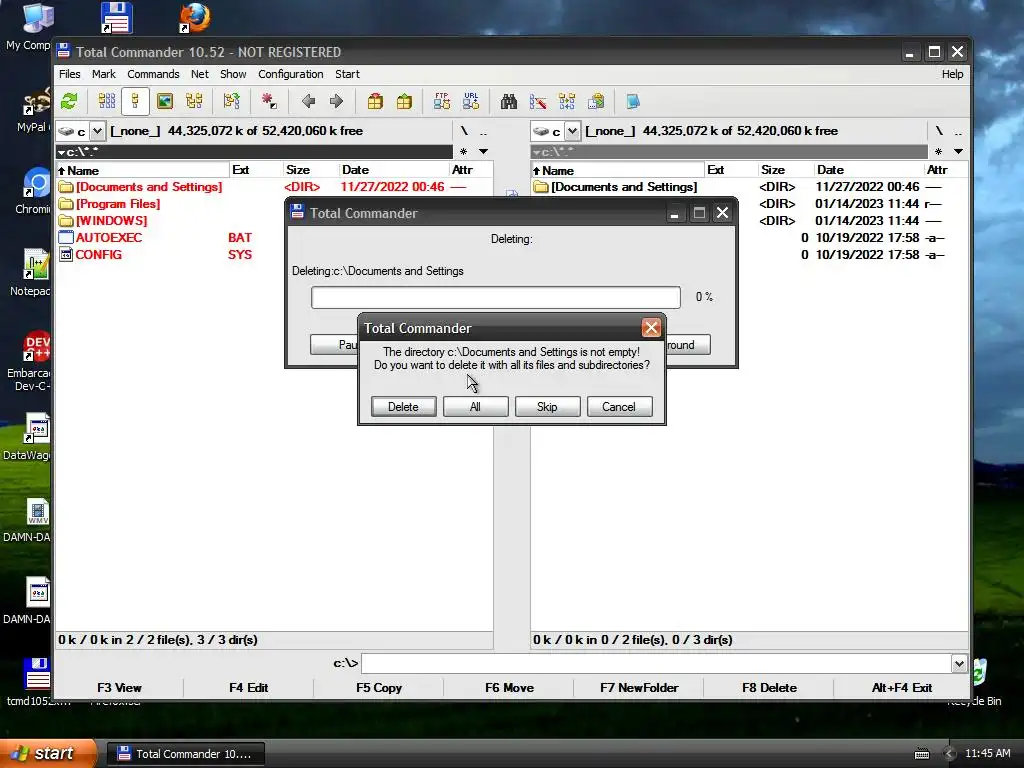Select [Documents and Settings] in right panel
This screenshot has height=768, width=1024.
click(624, 187)
